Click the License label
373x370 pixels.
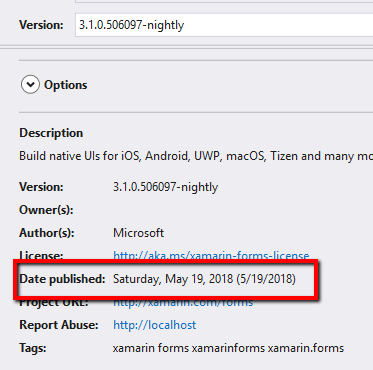pyautogui.click(x=41, y=256)
